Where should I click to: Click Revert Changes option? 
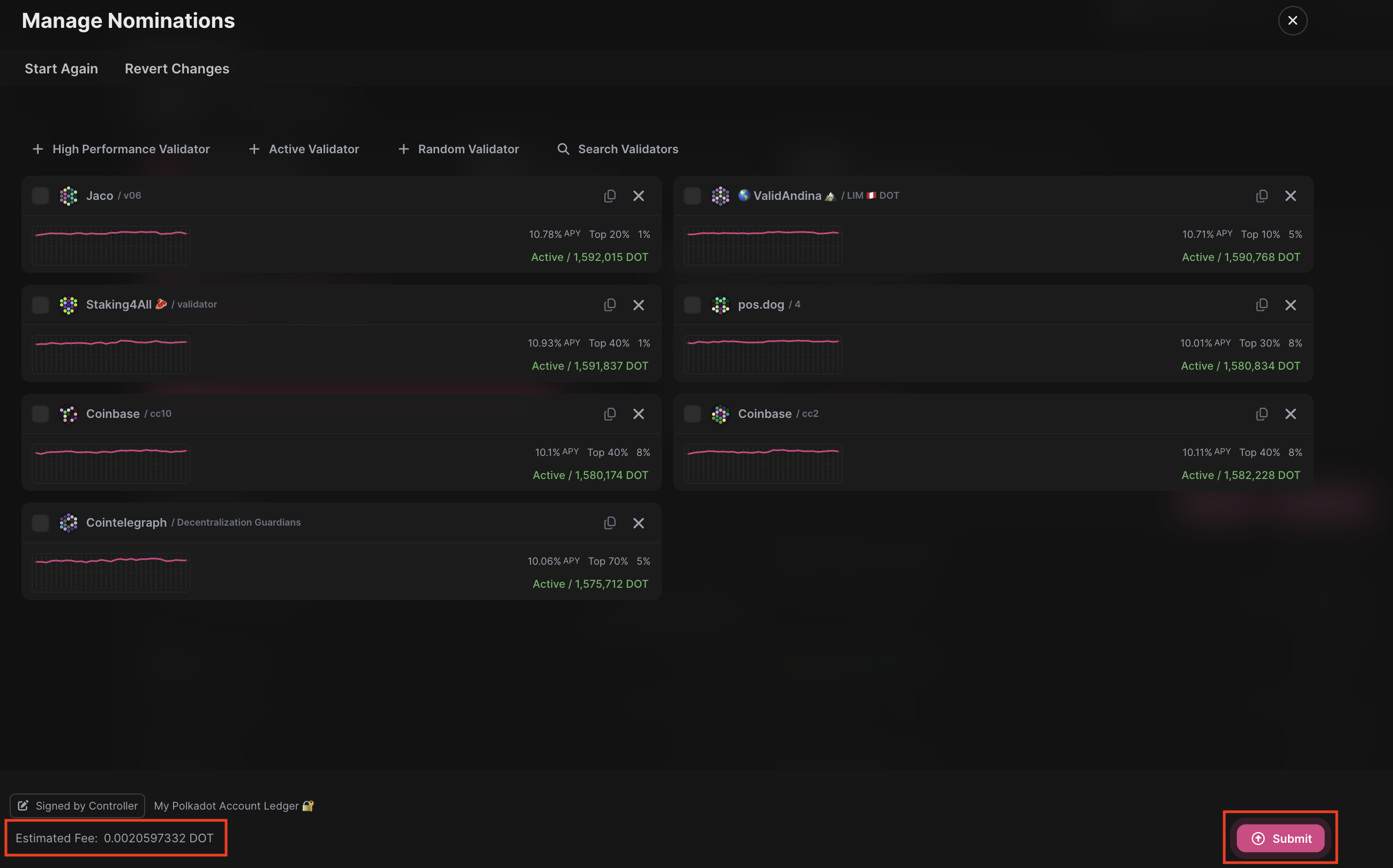(177, 69)
